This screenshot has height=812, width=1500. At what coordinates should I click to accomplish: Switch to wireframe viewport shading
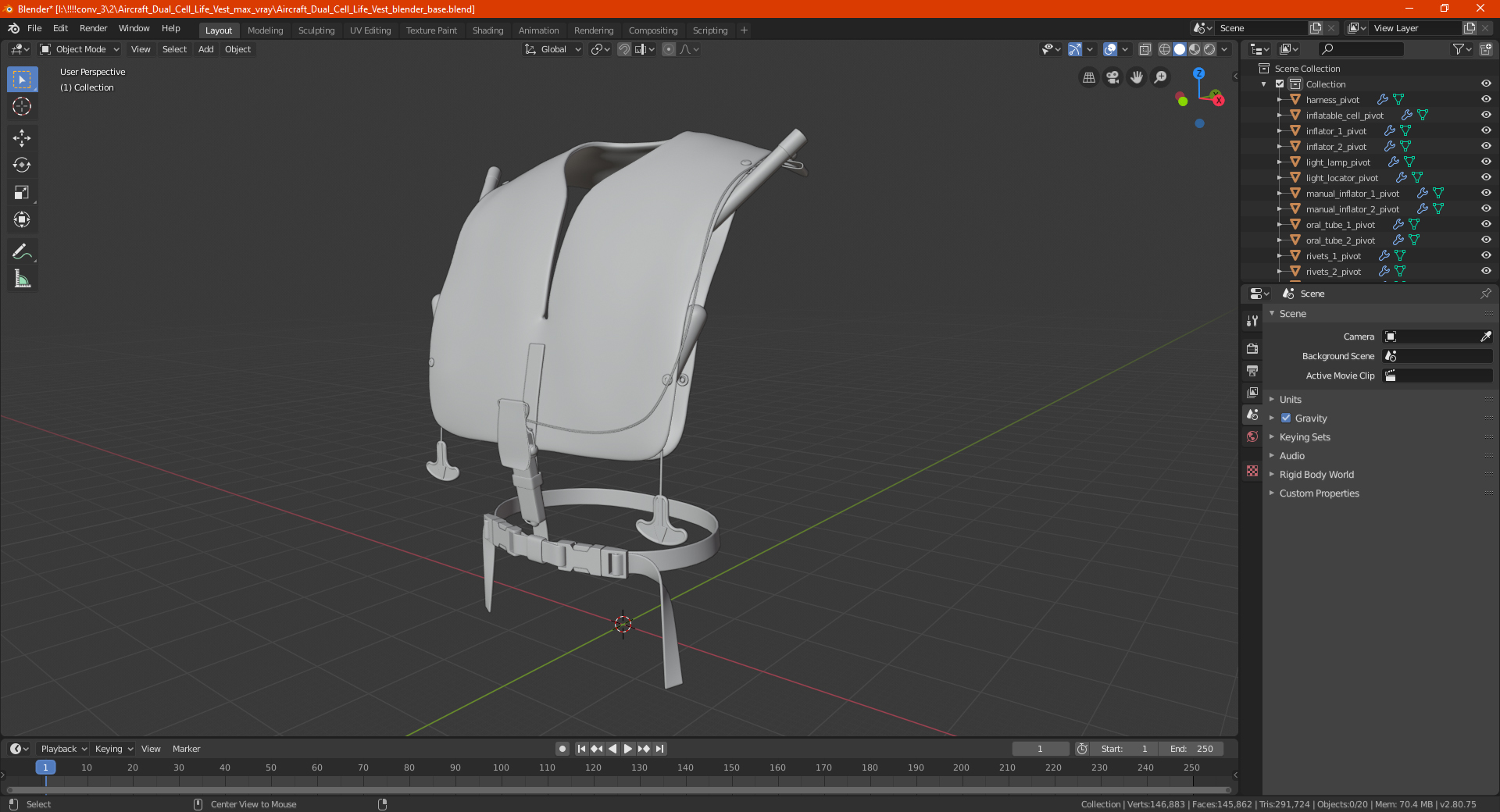coord(1165,49)
